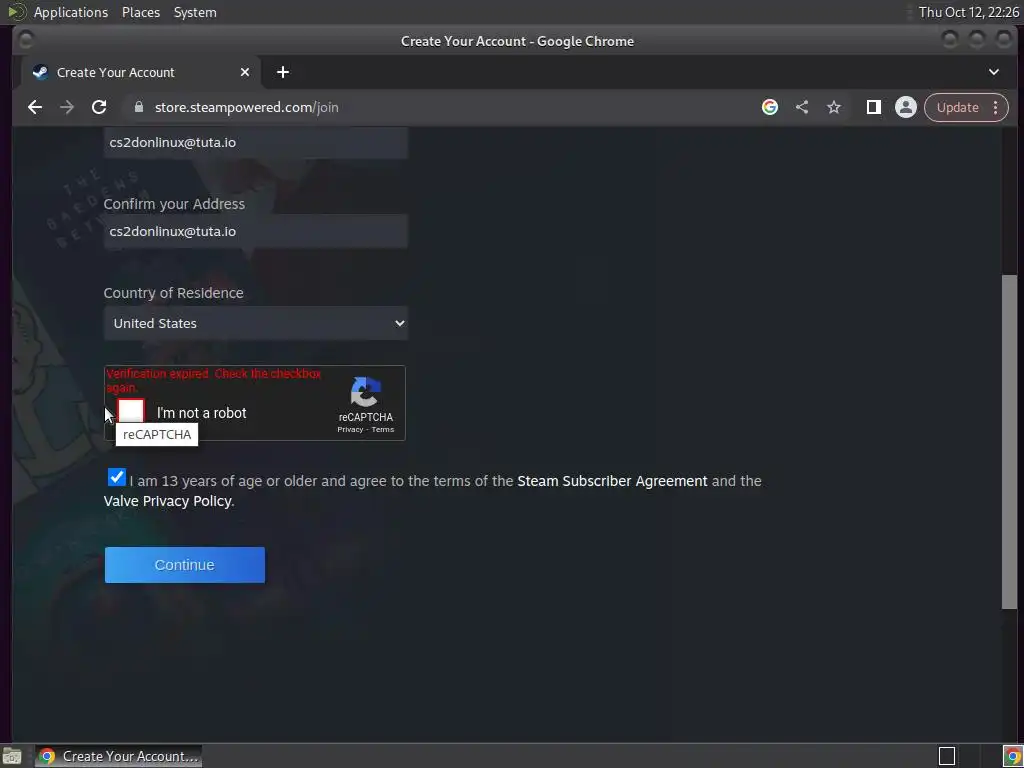The image size is (1024, 768).
Task: Click the Update Chrome button
Action: pyautogui.click(x=958, y=107)
